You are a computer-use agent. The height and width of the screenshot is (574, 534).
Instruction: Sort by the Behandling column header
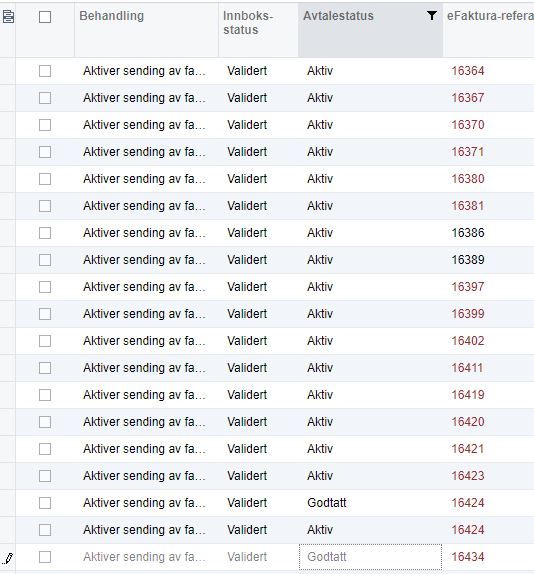[111, 16]
